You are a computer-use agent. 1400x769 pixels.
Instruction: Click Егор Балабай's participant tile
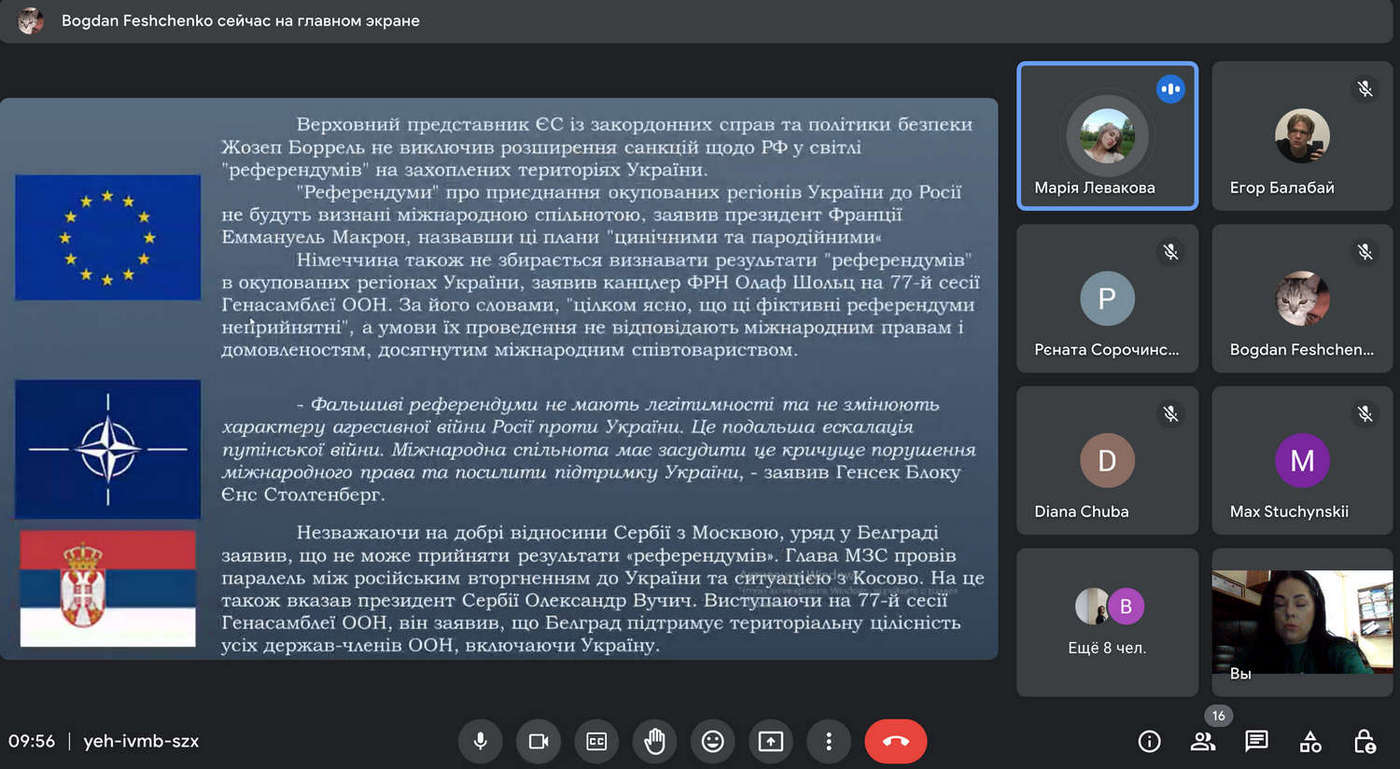(x=1302, y=136)
